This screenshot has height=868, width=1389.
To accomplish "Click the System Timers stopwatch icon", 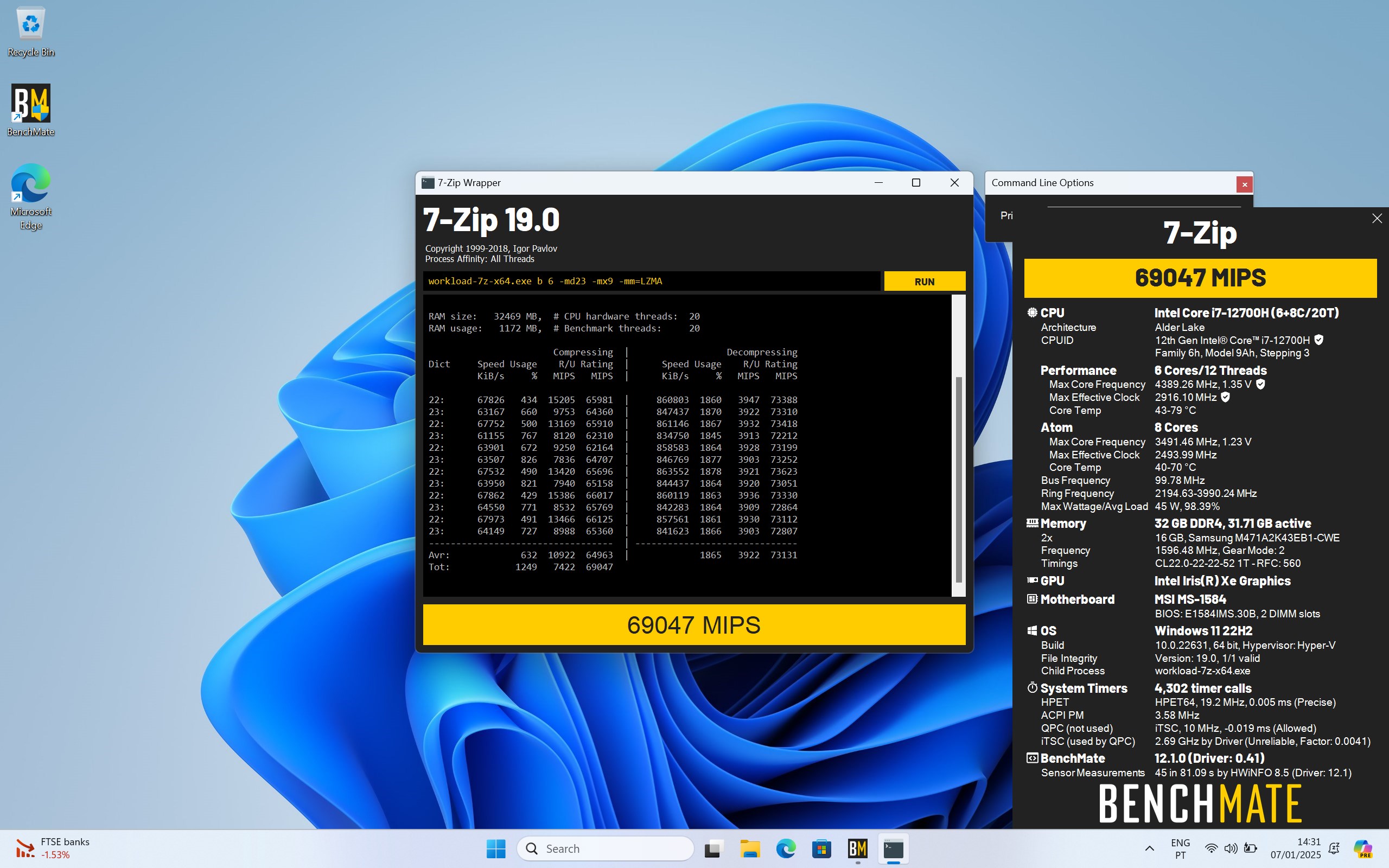I will tap(1032, 687).
